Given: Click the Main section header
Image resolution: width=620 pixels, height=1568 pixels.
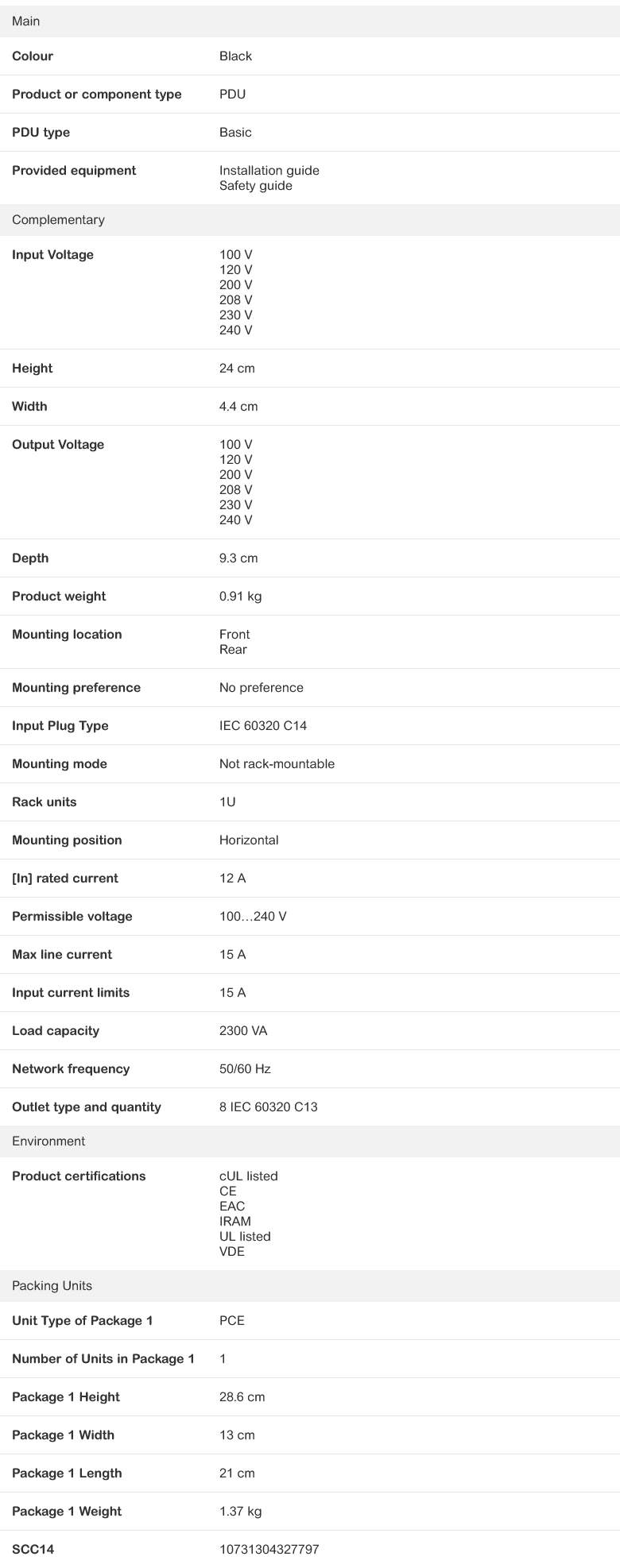Looking at the screenshot, I should (26, 21).
